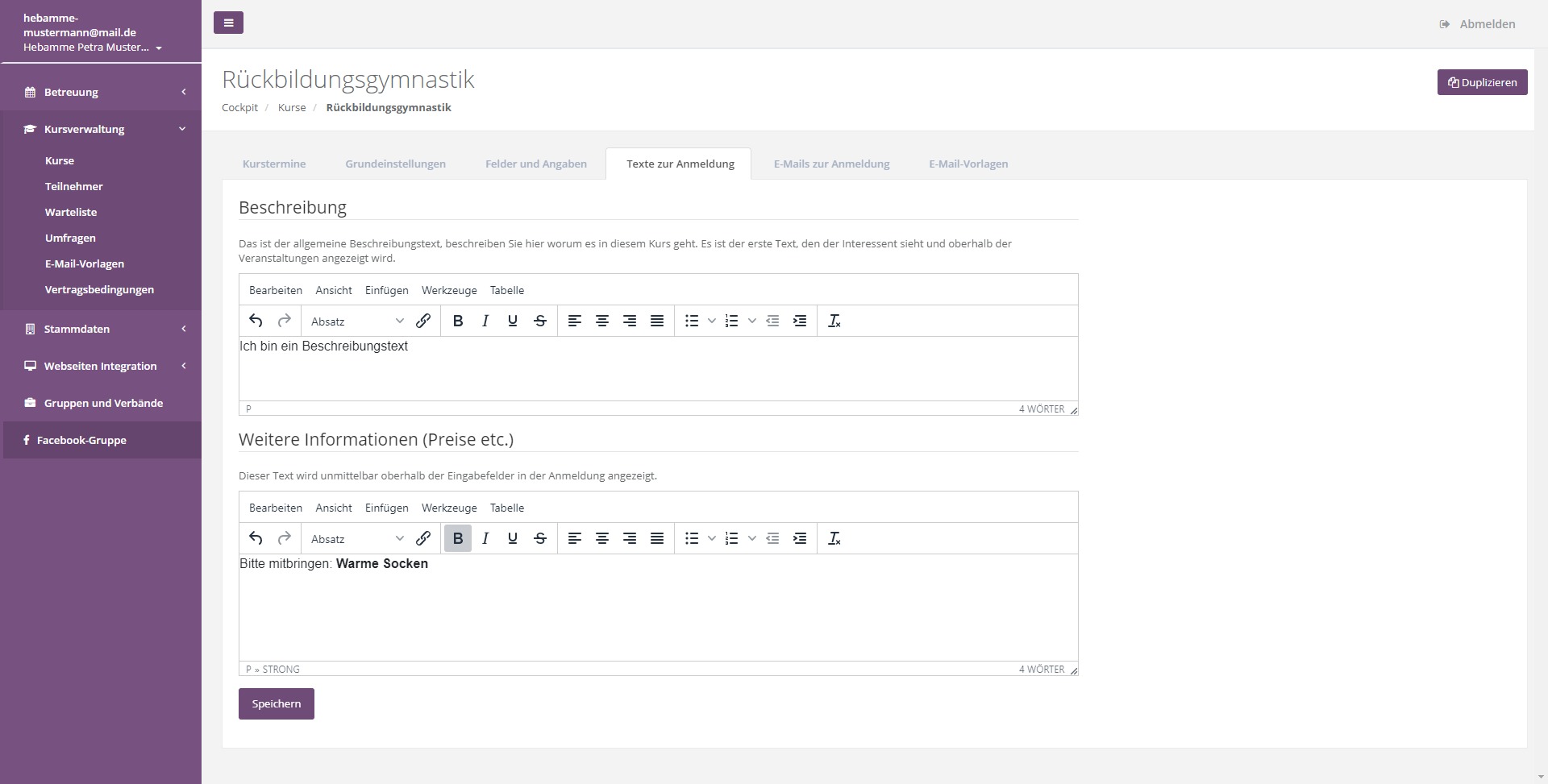
Task: Toggle italic in the Beschreibung editor
Action: tap(485, 321)
